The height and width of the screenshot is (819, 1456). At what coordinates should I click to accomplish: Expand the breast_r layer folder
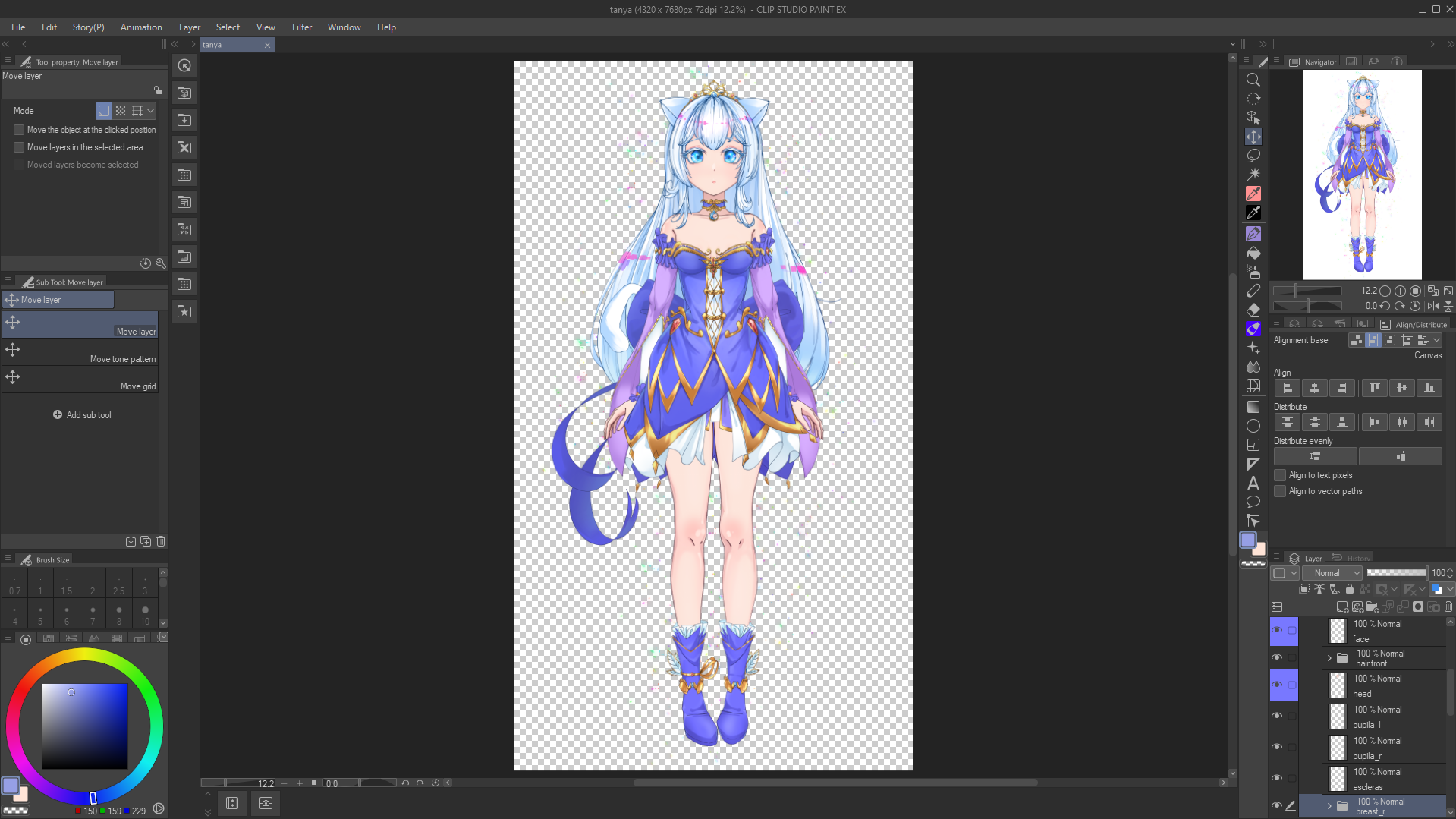(1329, 806)
